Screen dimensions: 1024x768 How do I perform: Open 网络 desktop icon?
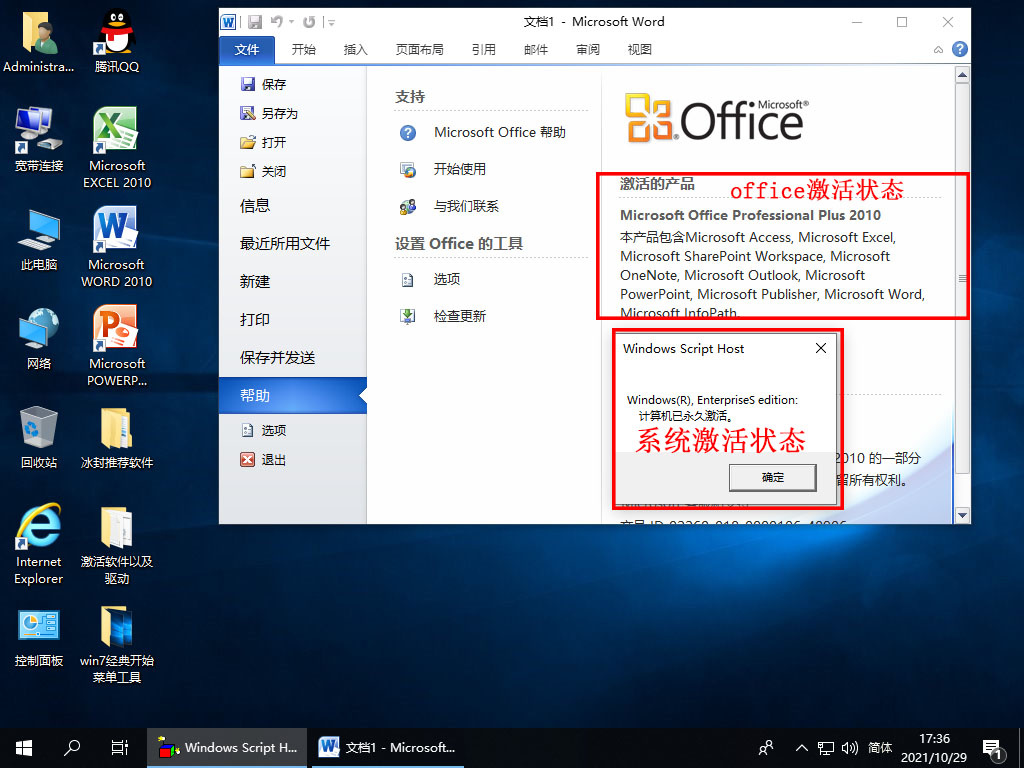pos(39,338)
